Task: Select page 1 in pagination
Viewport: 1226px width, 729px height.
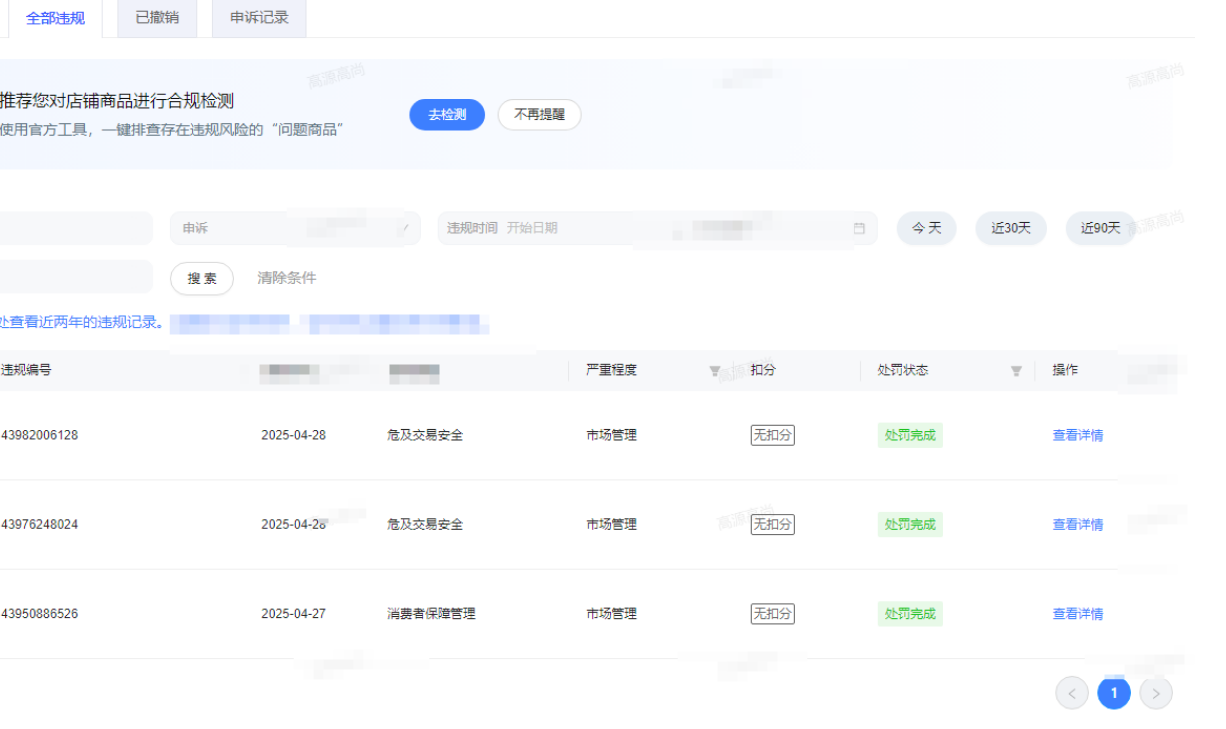Action: [1114, 693]
